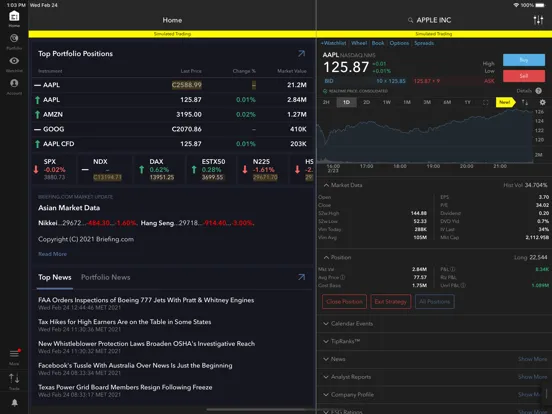This screenshot has width=552, height=414.
Task: Open the Home sidebar icon
Action: coord(14,19)
